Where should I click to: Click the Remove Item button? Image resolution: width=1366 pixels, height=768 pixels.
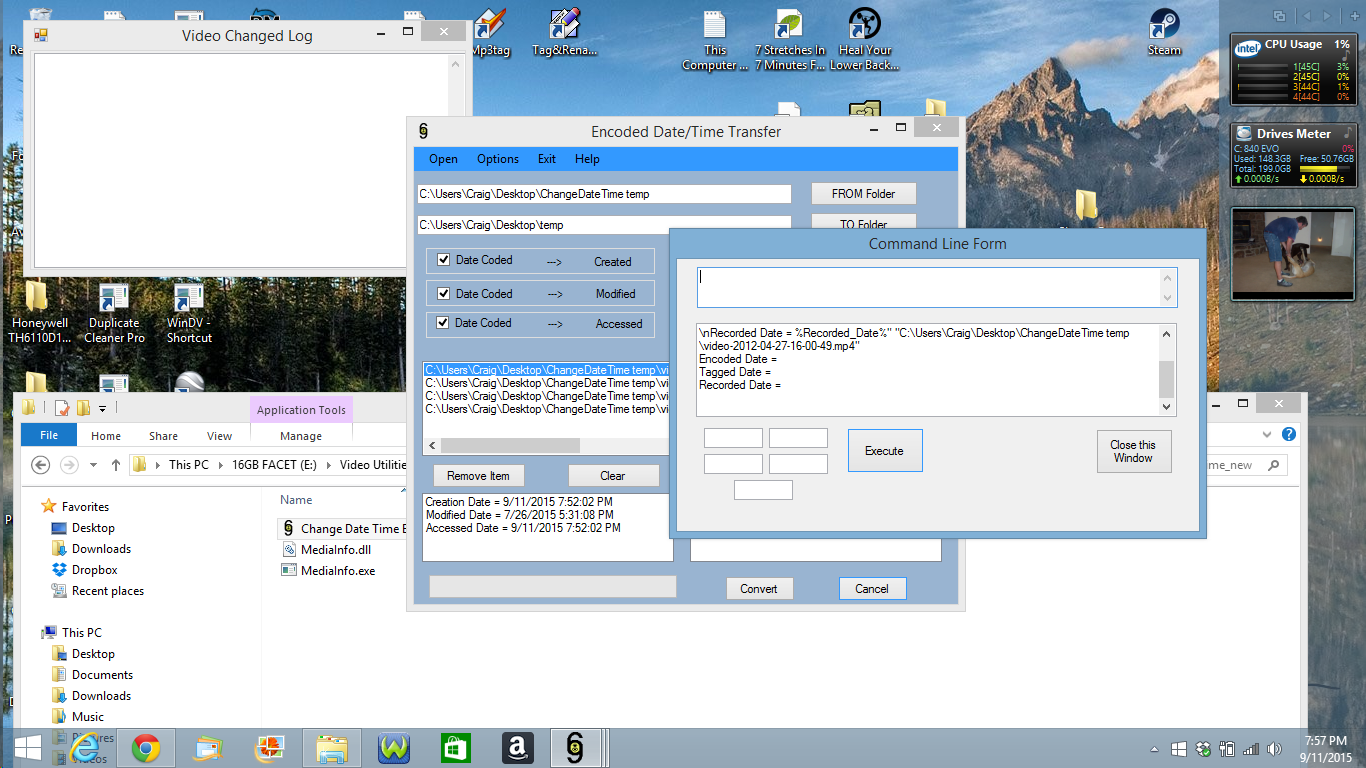478,476
